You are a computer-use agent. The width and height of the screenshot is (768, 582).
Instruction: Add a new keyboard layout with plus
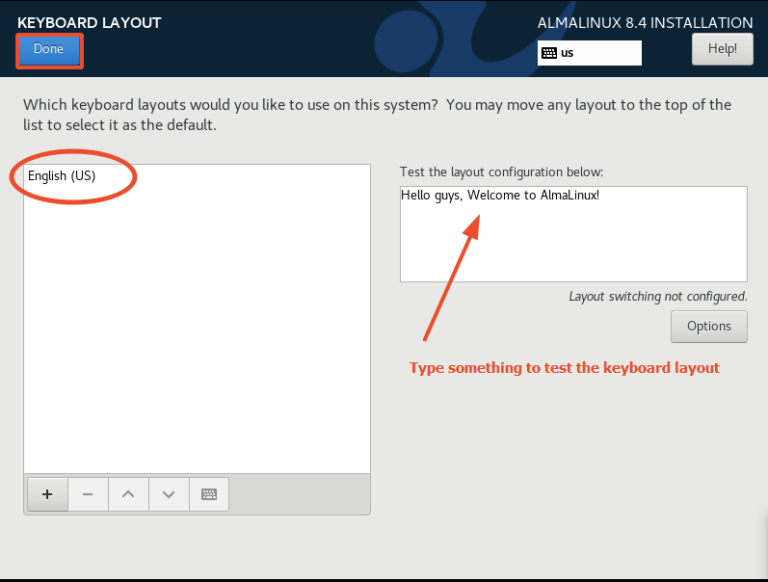(48, 494)
